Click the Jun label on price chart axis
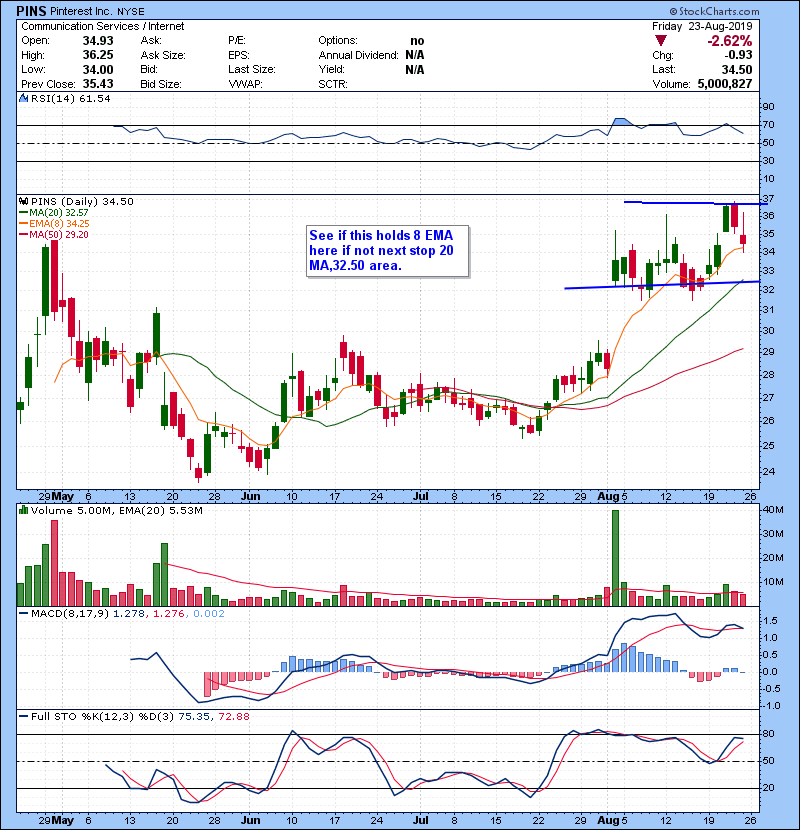800x830 pixels. point(250,497)
